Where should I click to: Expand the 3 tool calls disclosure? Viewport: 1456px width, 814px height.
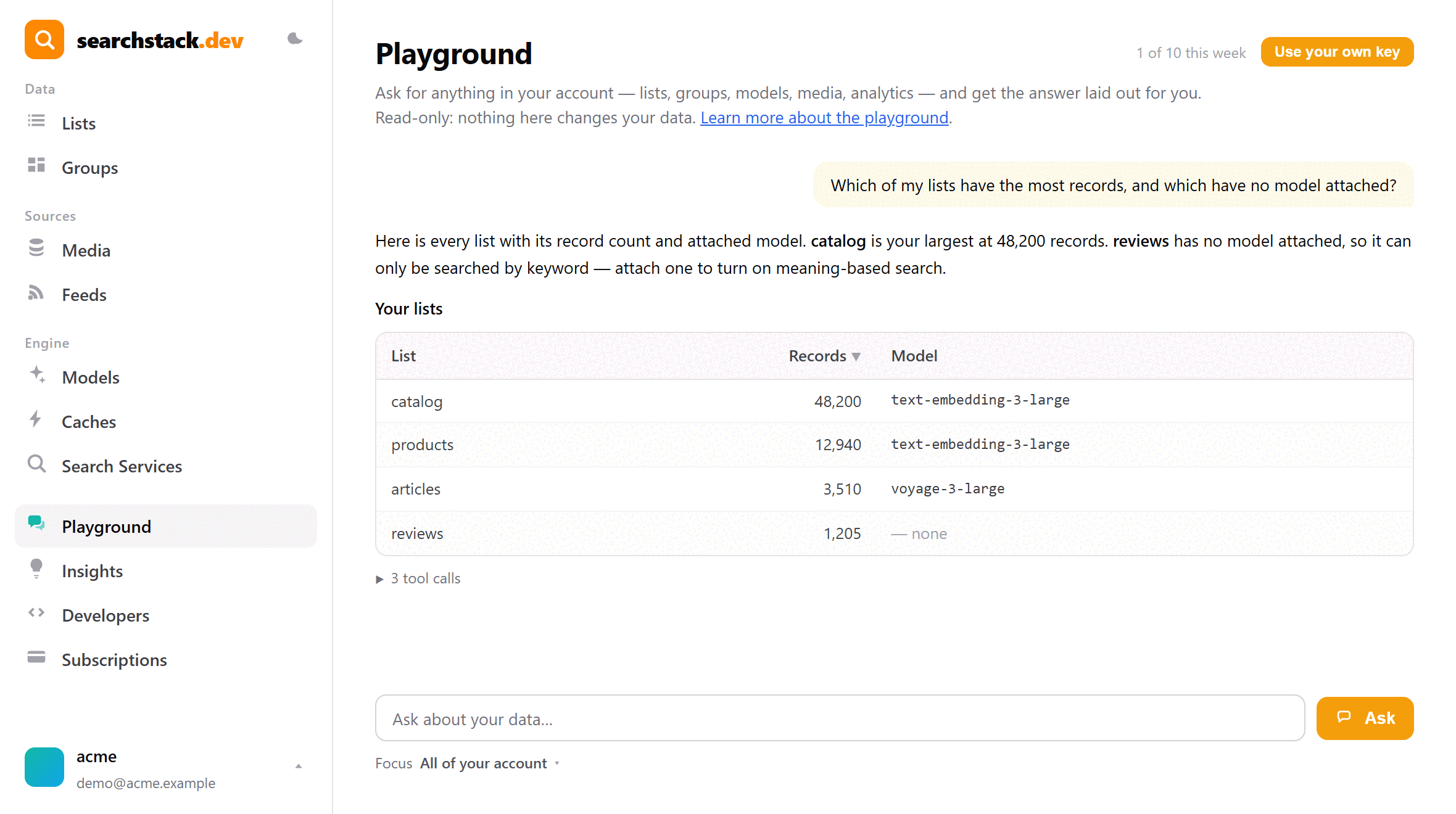point(418,578)
